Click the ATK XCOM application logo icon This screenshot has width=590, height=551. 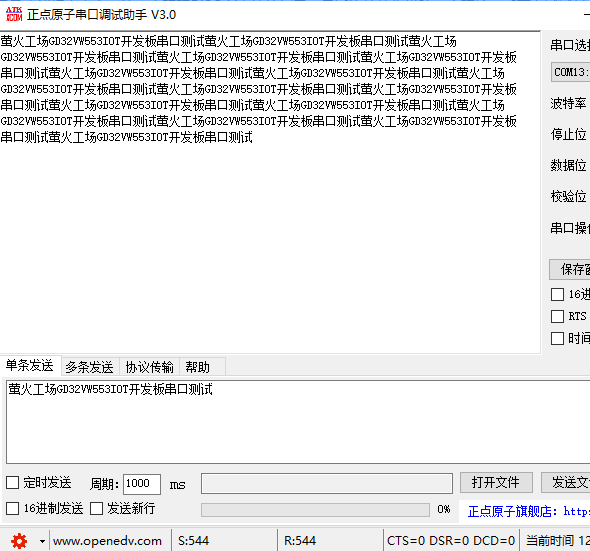click(x=14, y=14)
